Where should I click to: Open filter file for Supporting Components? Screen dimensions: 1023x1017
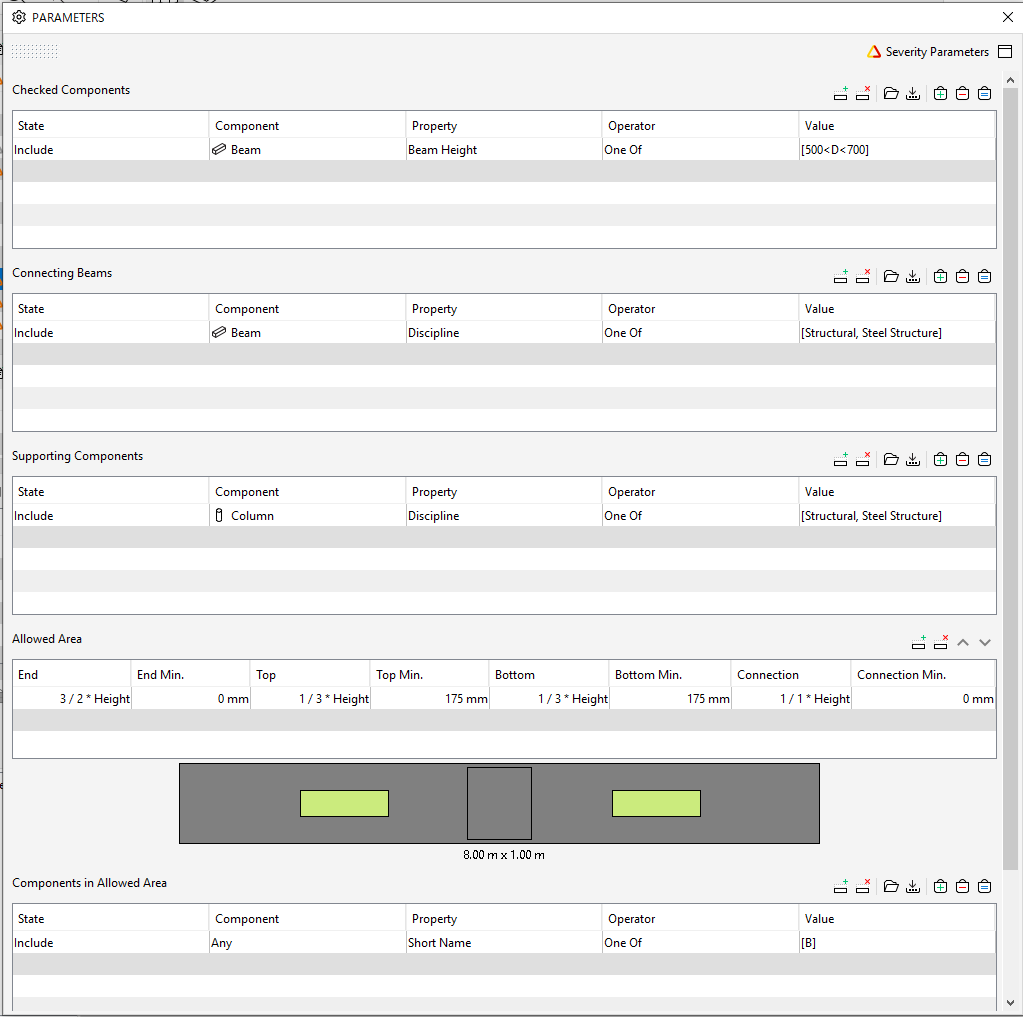(891, 459)
